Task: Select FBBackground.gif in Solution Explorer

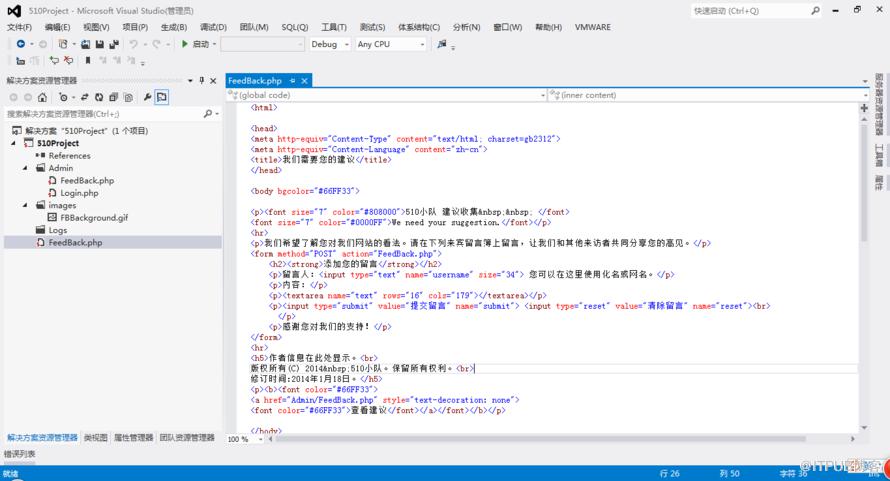Action: (94, 218)
